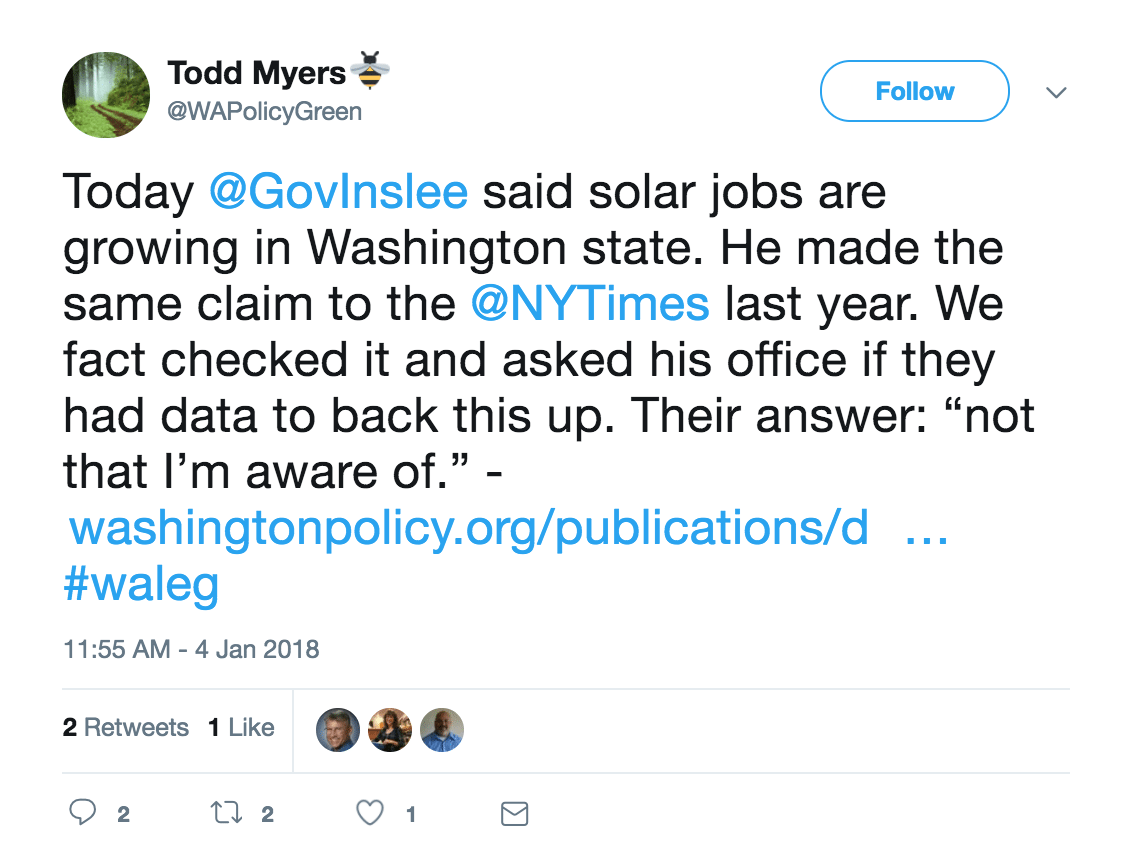Click the reply speech bubble icon
This screenshot has width=1130, height=864.
pyautogui.click(x=82, y=812)
